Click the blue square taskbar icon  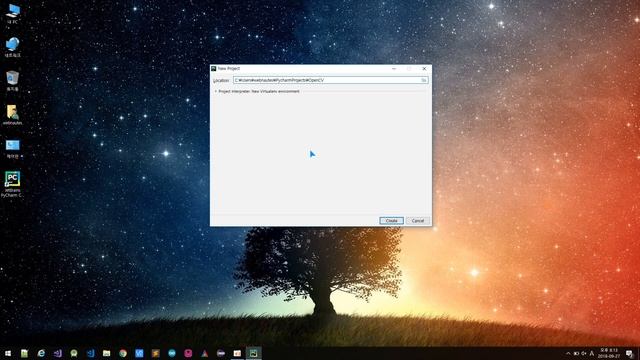pos(139,353)
